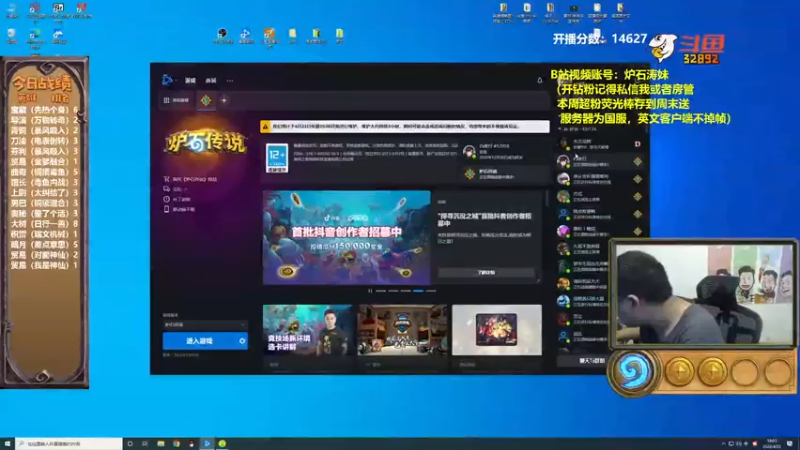Click the first gold coin on overlay

[679, 371]
